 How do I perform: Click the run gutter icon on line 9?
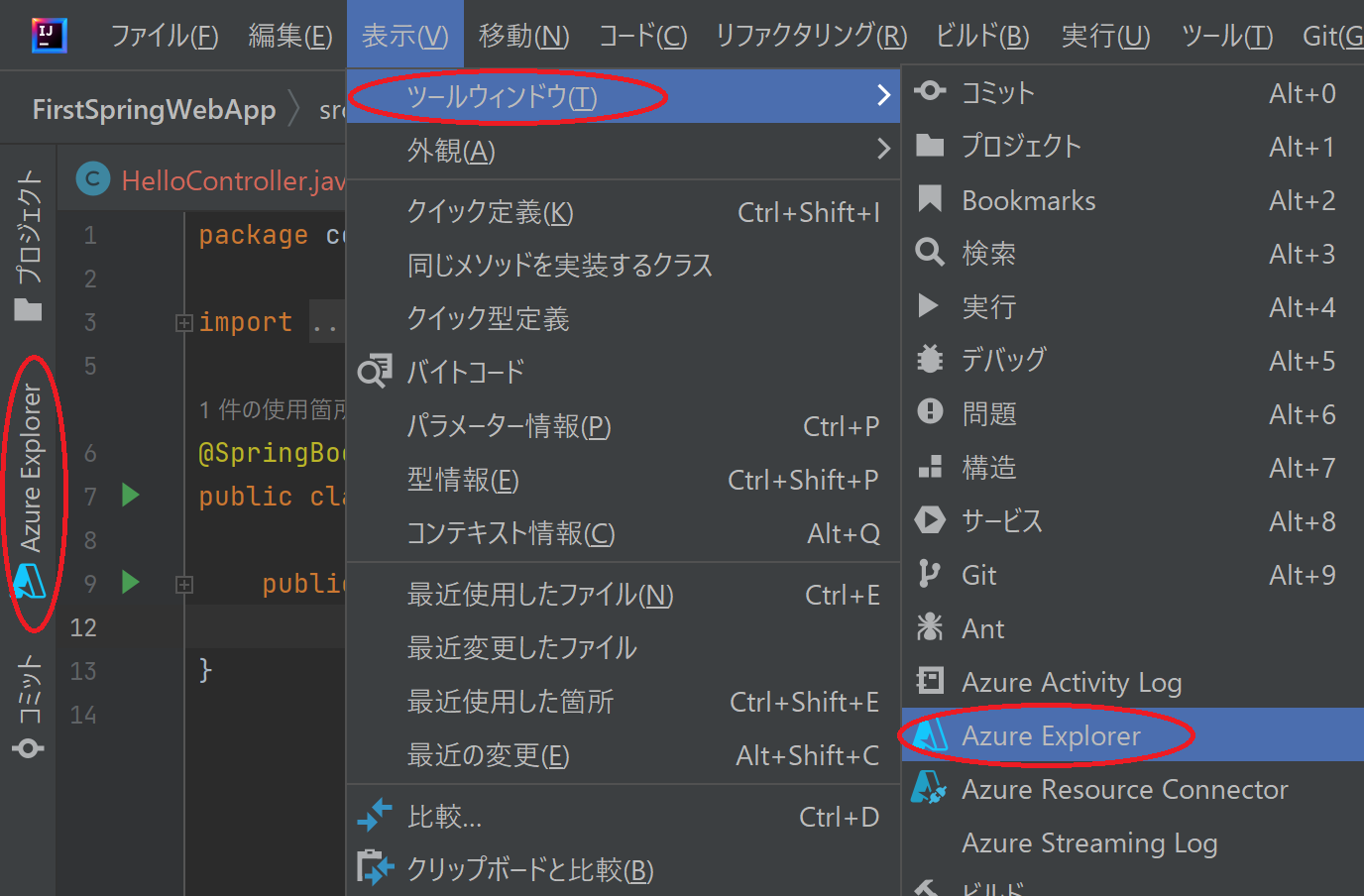[130, 582]
